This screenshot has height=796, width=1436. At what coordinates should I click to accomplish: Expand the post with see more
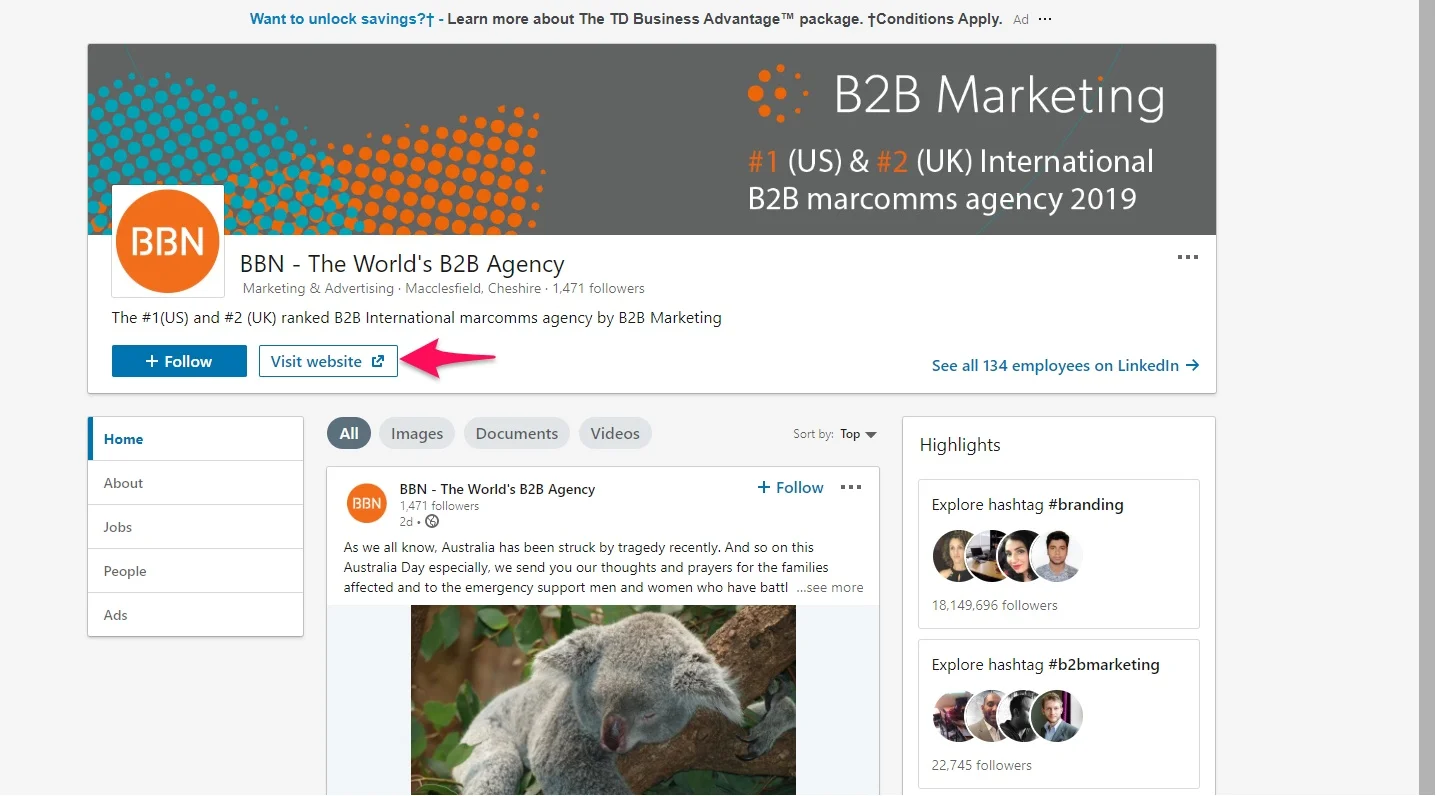tap(830, 587)
